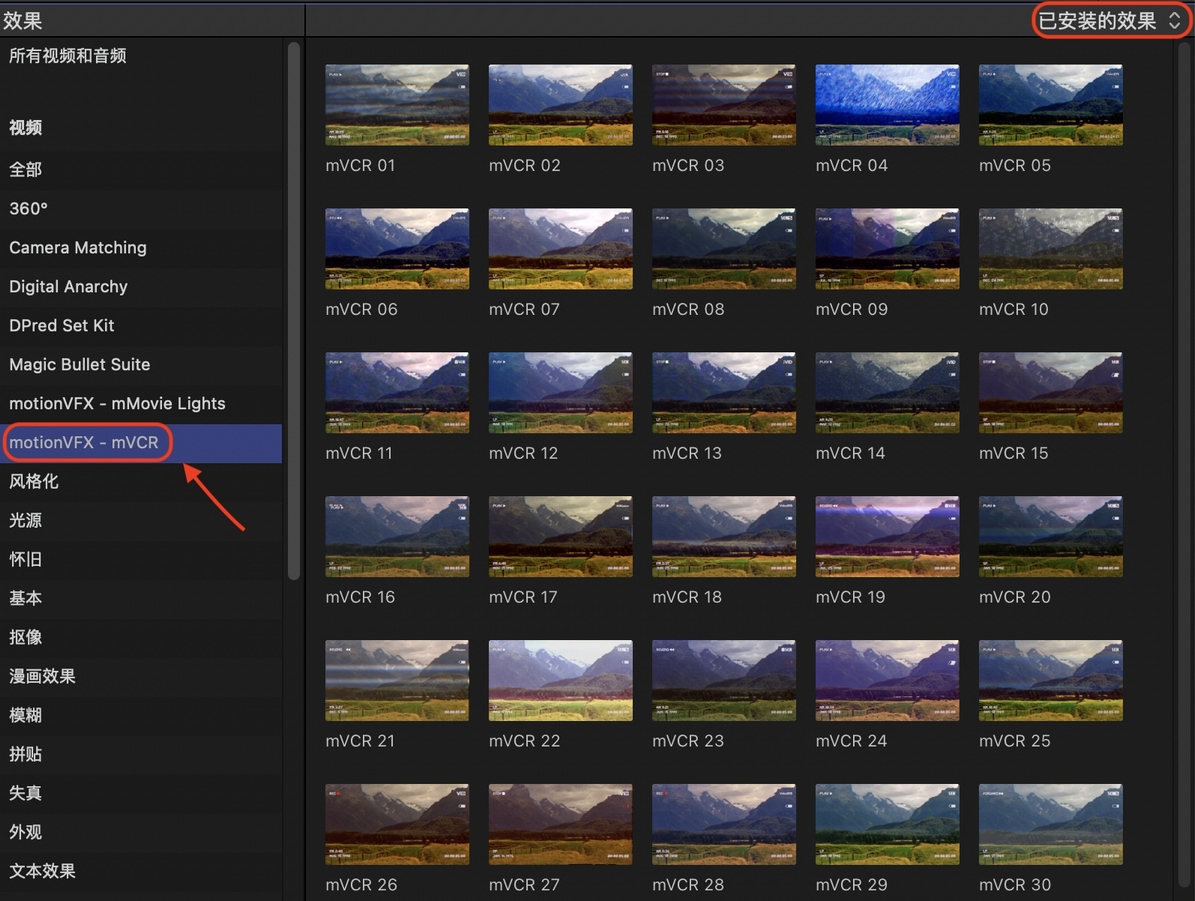Open Magic Bullet Suite category
The image size is (1195, 901).
point(80,365)
